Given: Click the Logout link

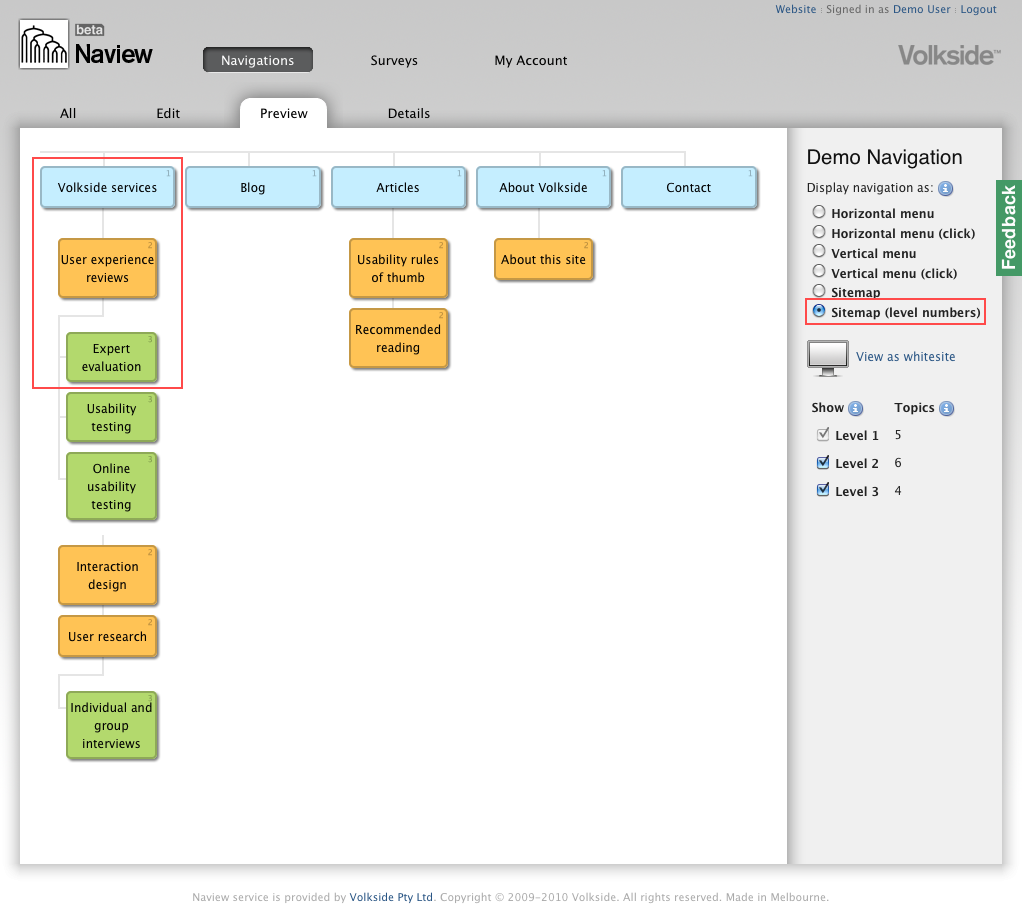Looking at the screenshot, I should [x=978, y=9].
